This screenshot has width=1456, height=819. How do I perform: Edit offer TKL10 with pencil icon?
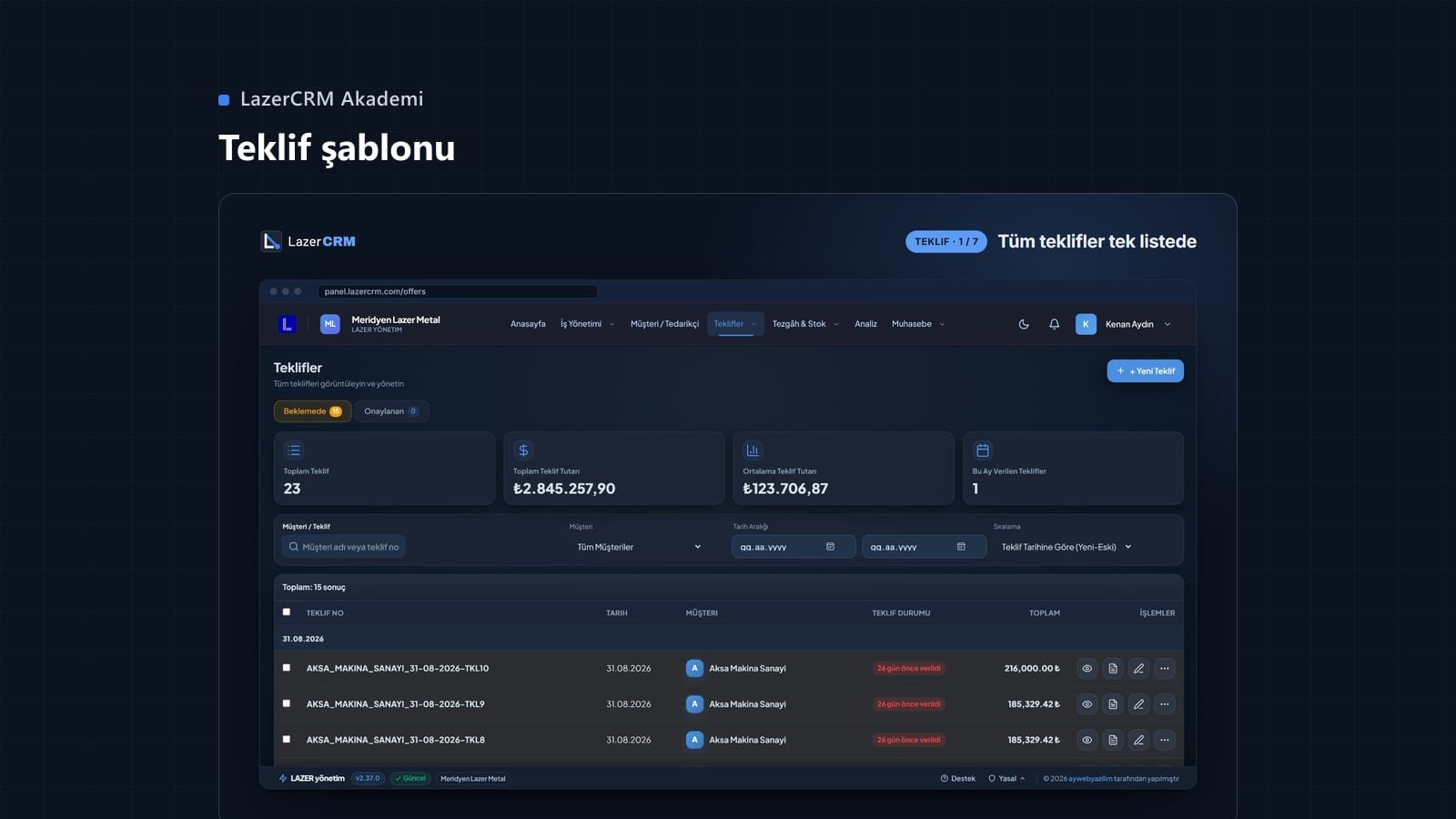pyautogui.click(x=1138, y=668)
